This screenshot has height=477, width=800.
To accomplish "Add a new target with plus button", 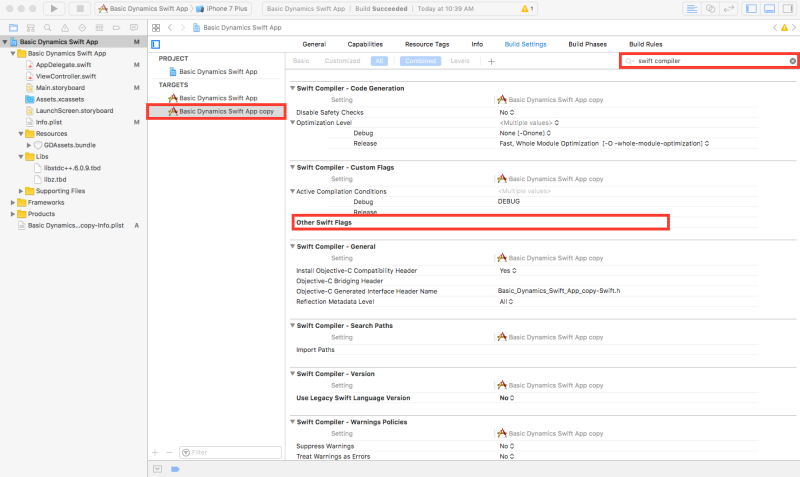I will click(x=155, y=453).
